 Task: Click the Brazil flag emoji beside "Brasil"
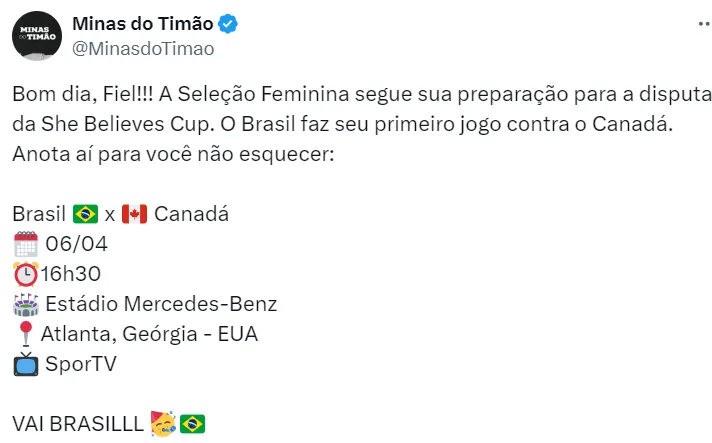[85, 214]
